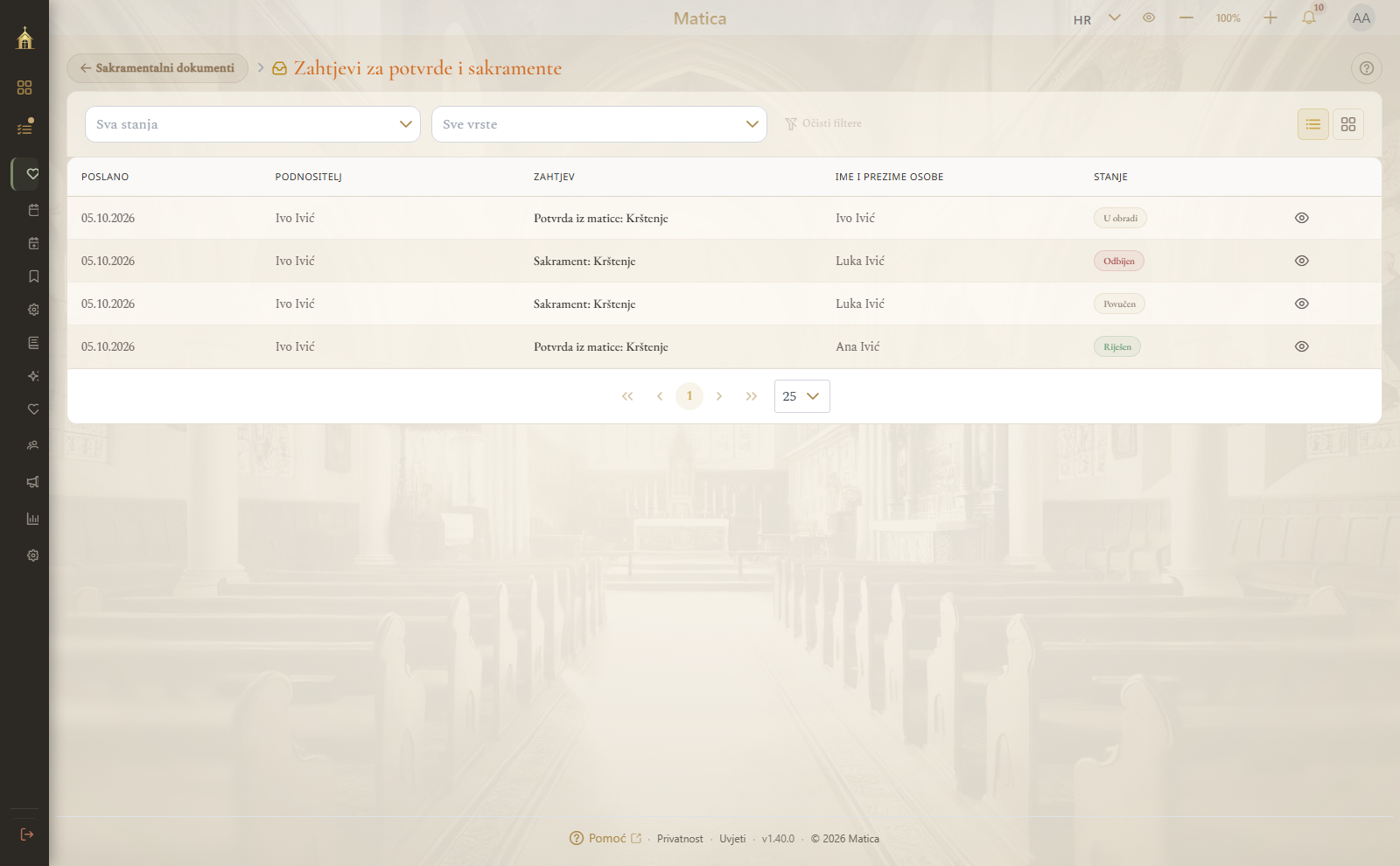1400x866 pixels.
Task: Click the help question mark icon top right
Action: tap(1367, 68)
